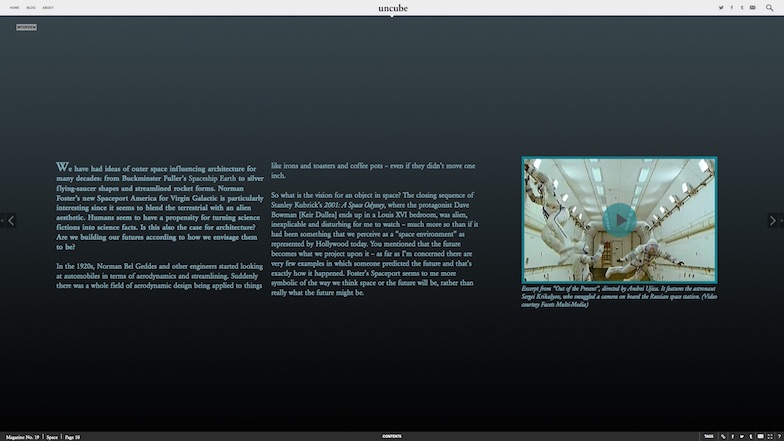
Task: Share via Twitter icon in bottom bar
Action: click(x=742, y=436)
